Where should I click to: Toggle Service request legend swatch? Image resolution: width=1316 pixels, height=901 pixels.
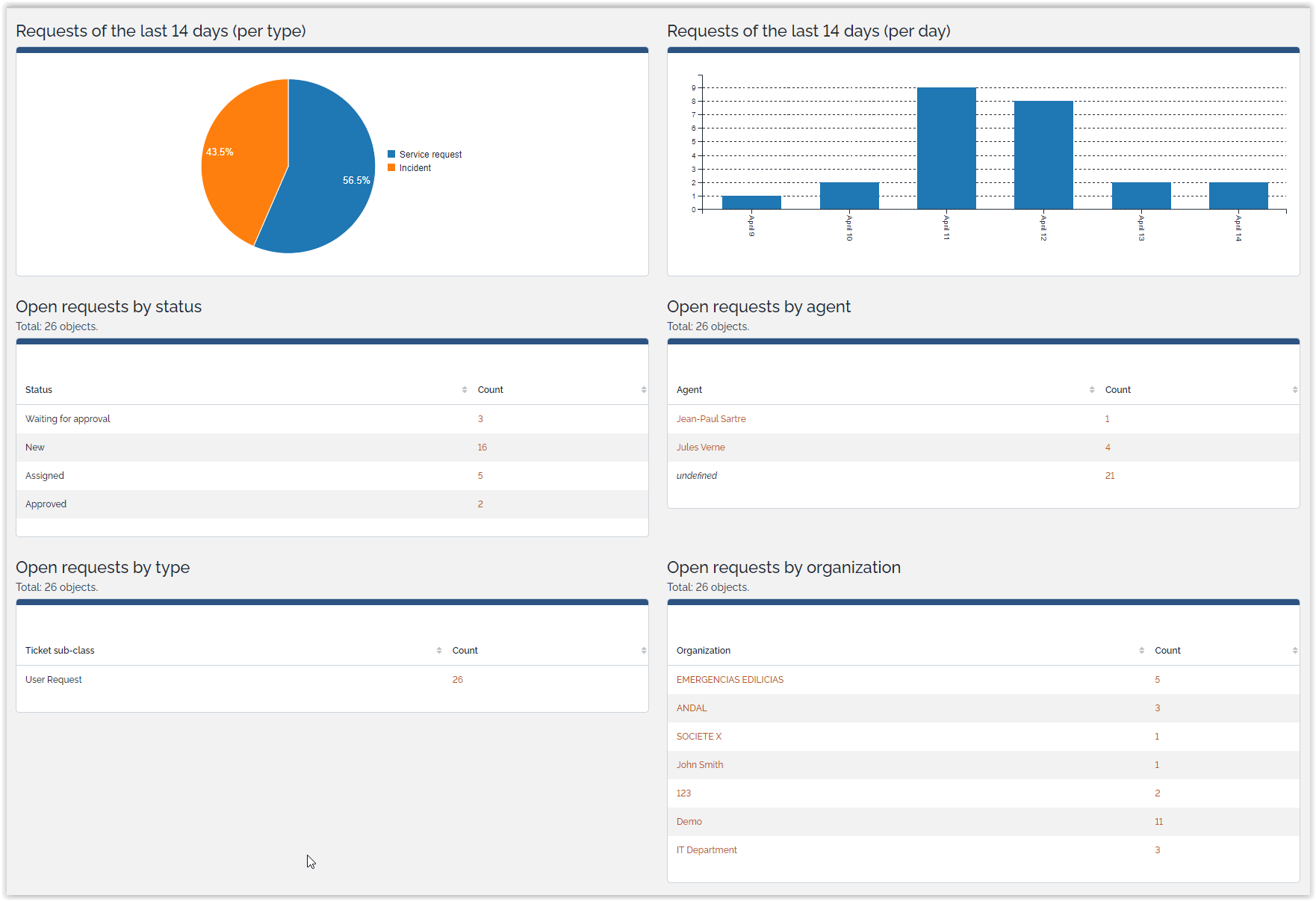tap(391, 155)
